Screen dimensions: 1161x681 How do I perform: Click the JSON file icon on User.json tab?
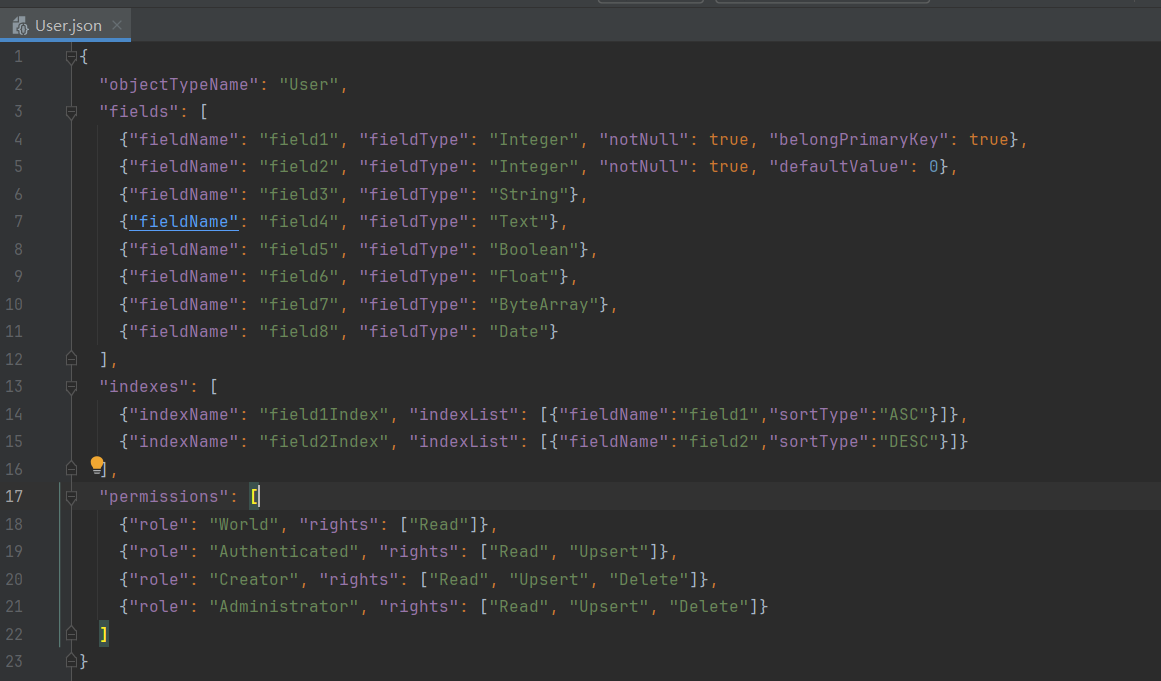tap(20, 26)
